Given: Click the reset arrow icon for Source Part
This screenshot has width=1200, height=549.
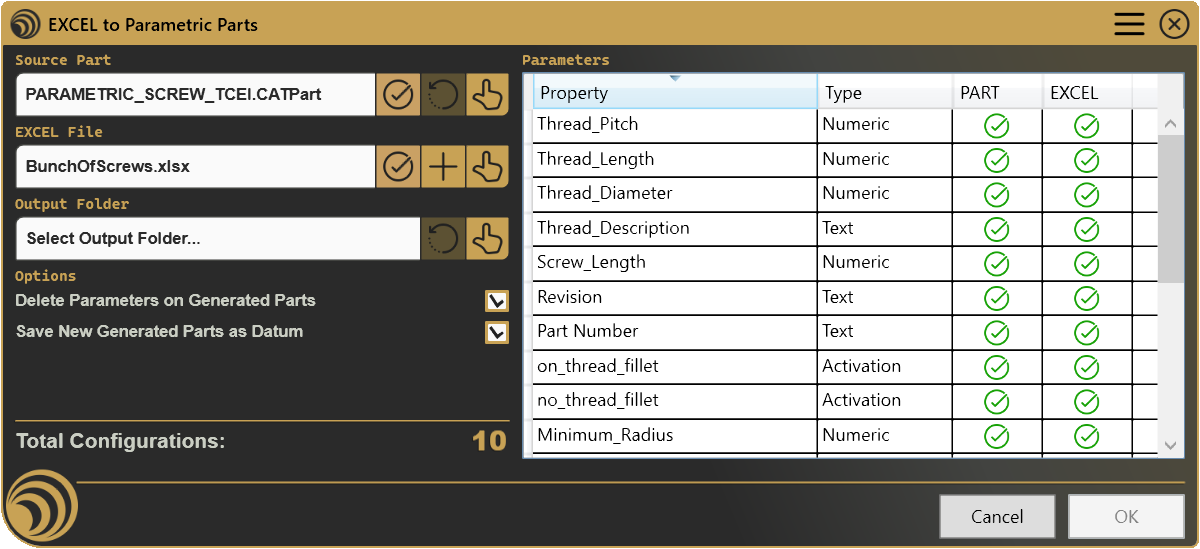Looking at the screenshot, I should click(443, 95).
